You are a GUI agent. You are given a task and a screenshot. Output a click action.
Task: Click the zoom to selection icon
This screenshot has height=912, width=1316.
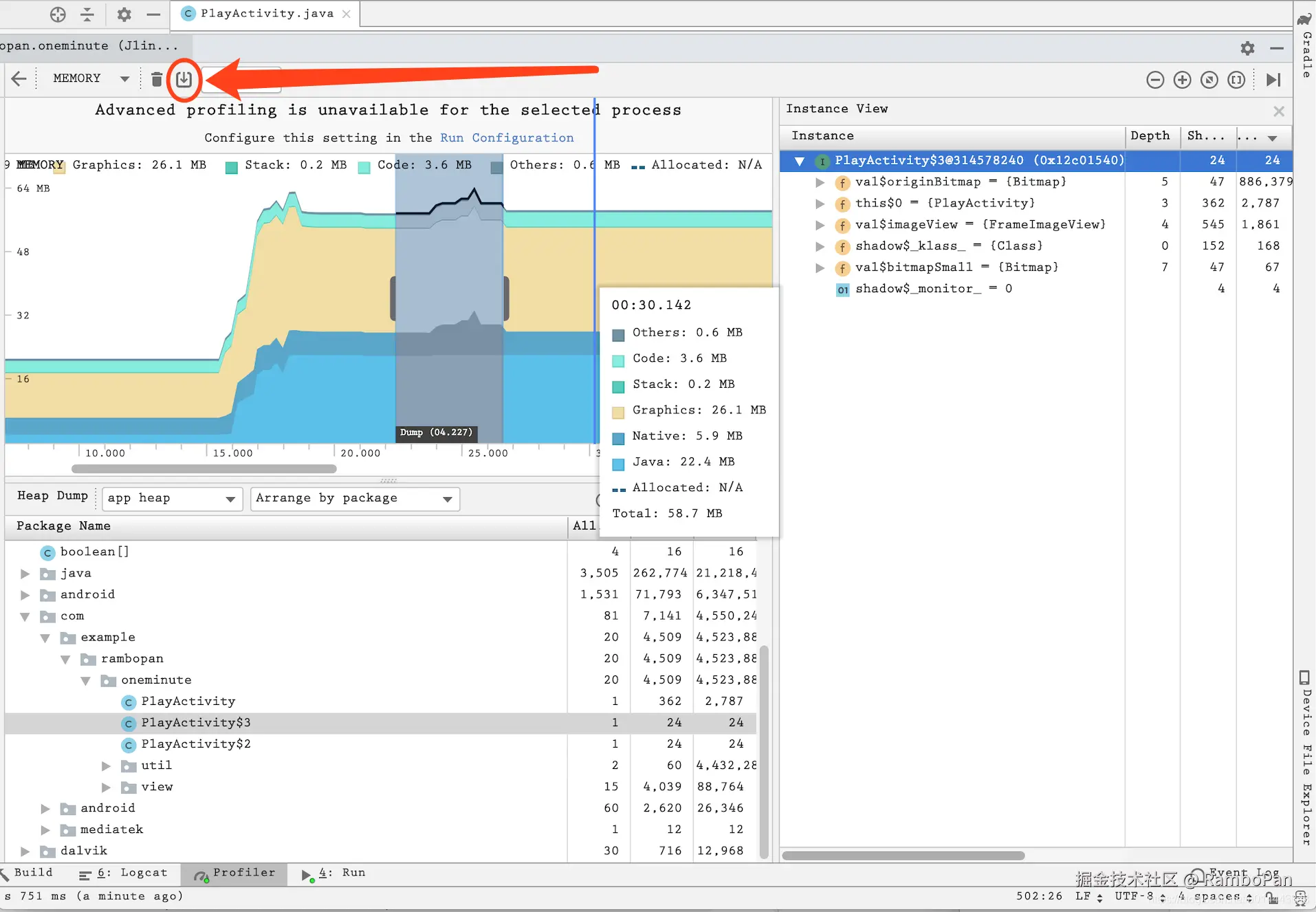tap(1236, 80)
